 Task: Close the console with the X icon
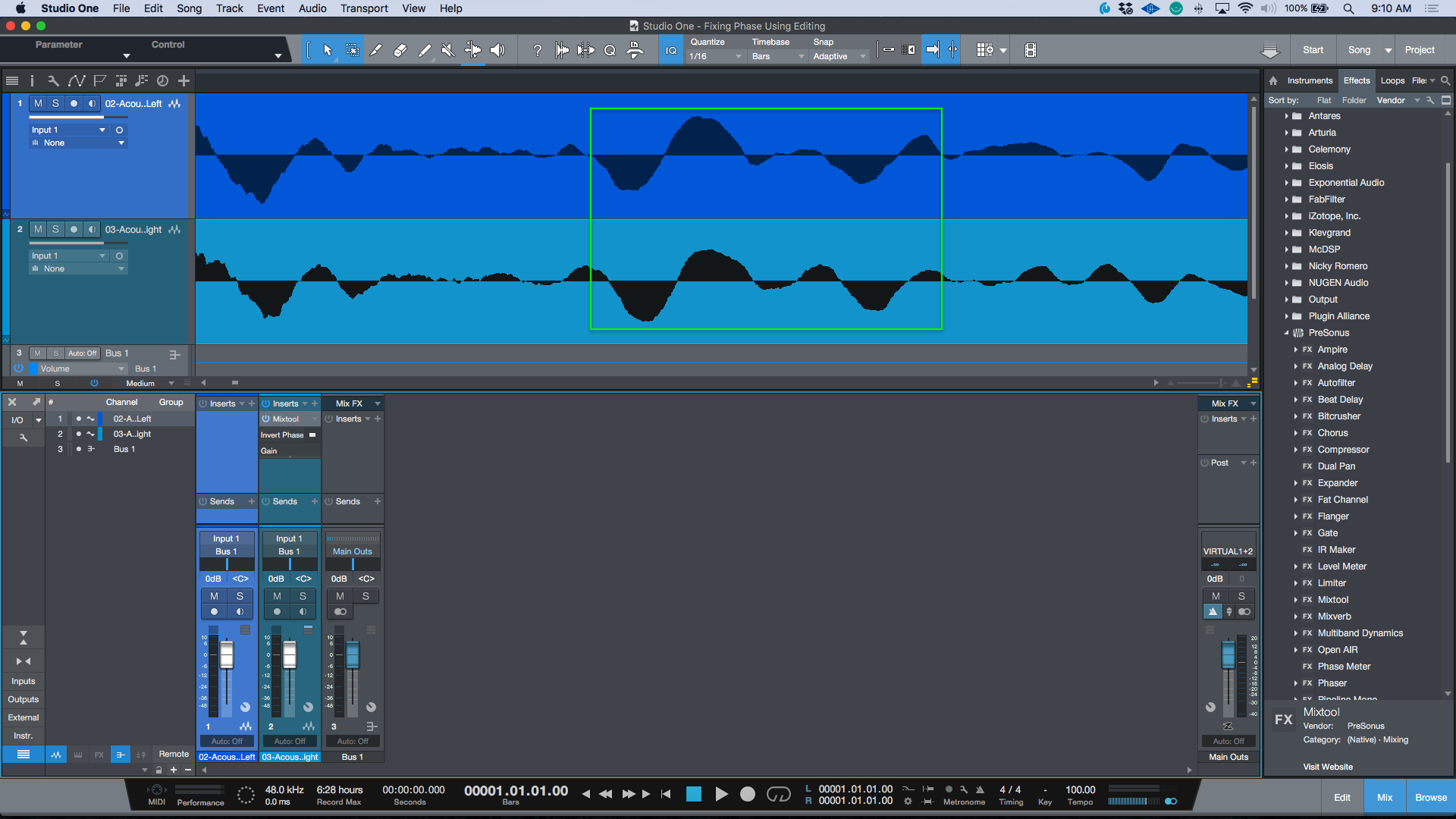tap(12, 402)
